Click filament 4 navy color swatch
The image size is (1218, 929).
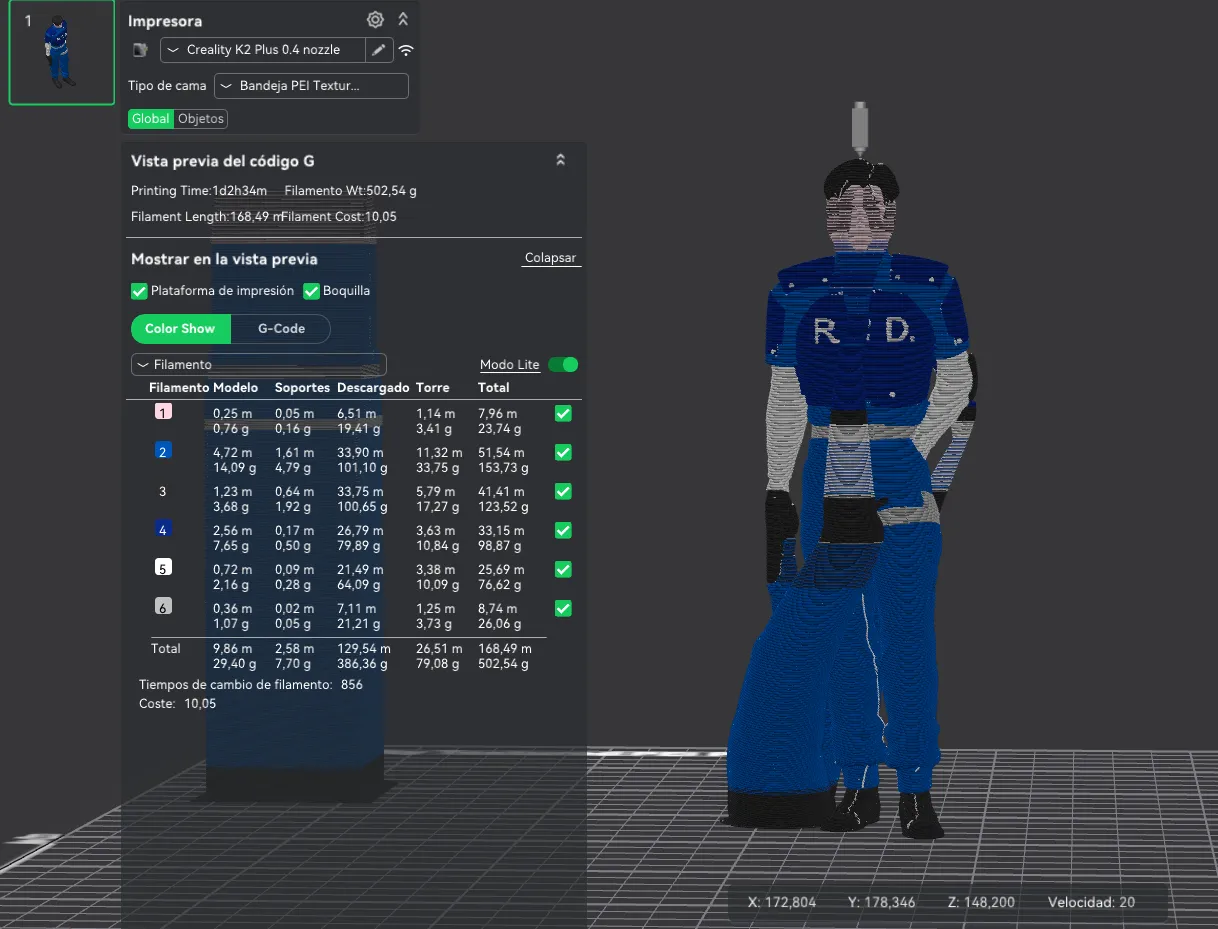(x=163, y=529)
